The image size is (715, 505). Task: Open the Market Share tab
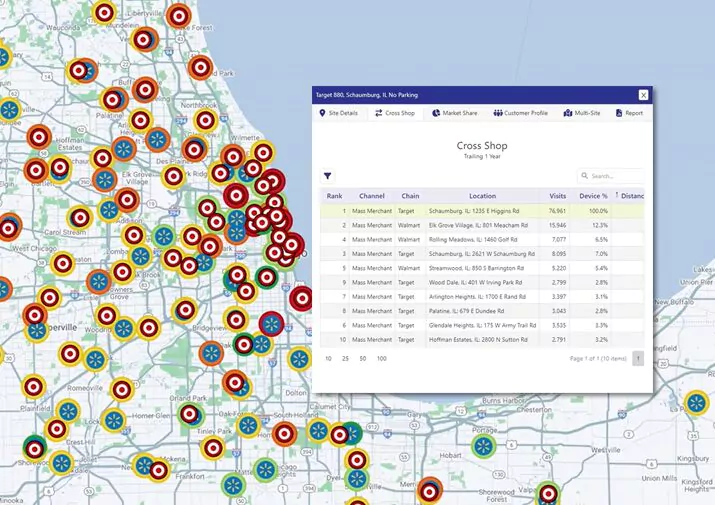click(x=455, y=113)
